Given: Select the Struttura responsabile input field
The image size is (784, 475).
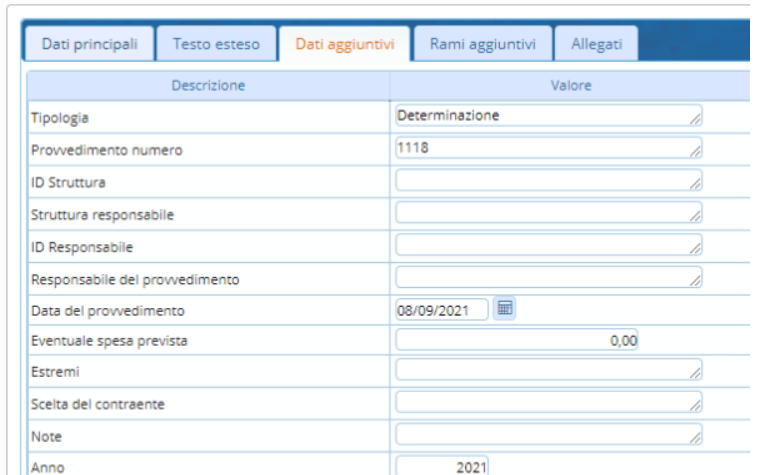Looking at the screenshot, I should (548, 212).
